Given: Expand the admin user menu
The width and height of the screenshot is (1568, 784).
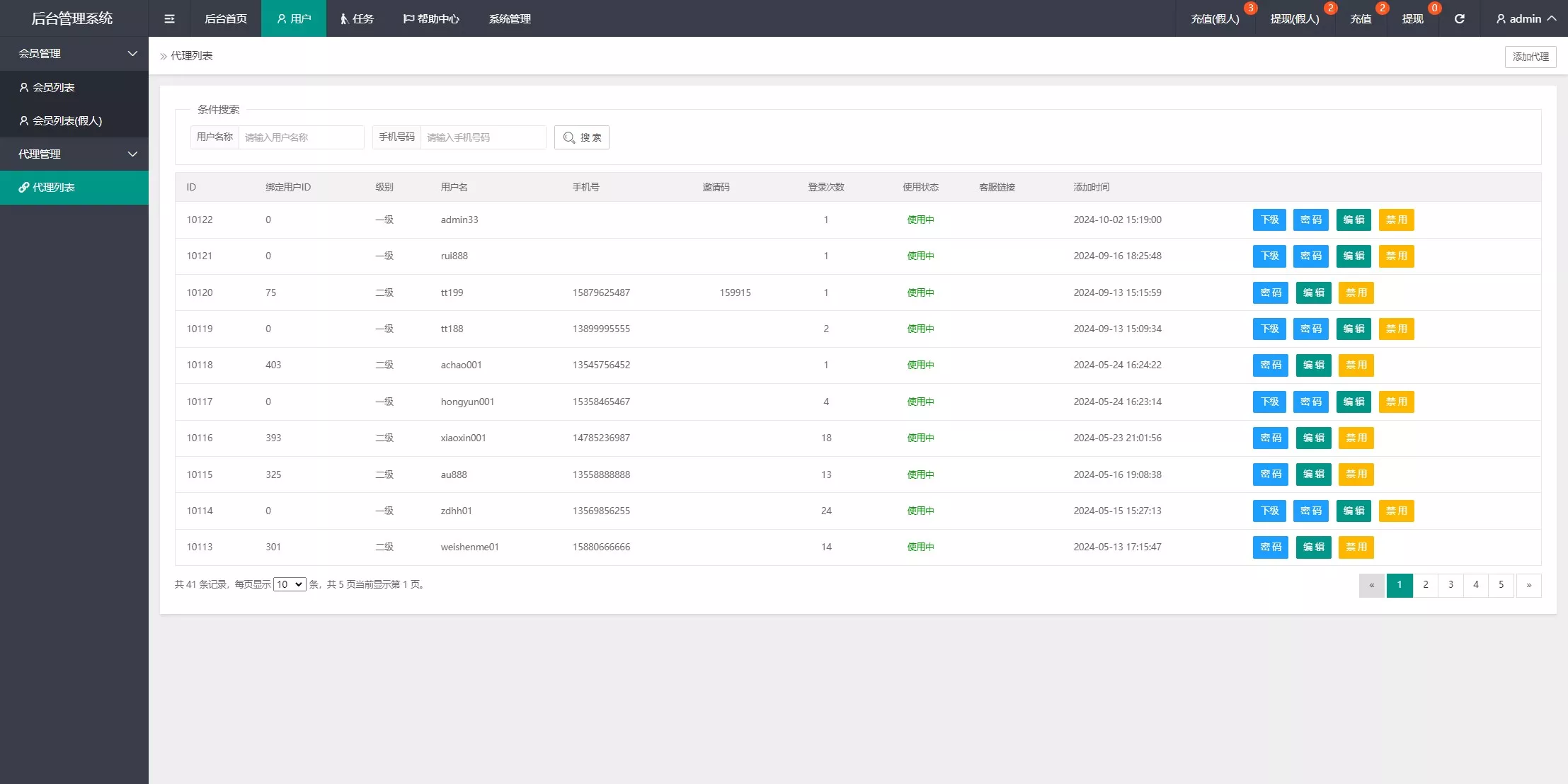Looking at the screenshot, I should (1525, 18).
